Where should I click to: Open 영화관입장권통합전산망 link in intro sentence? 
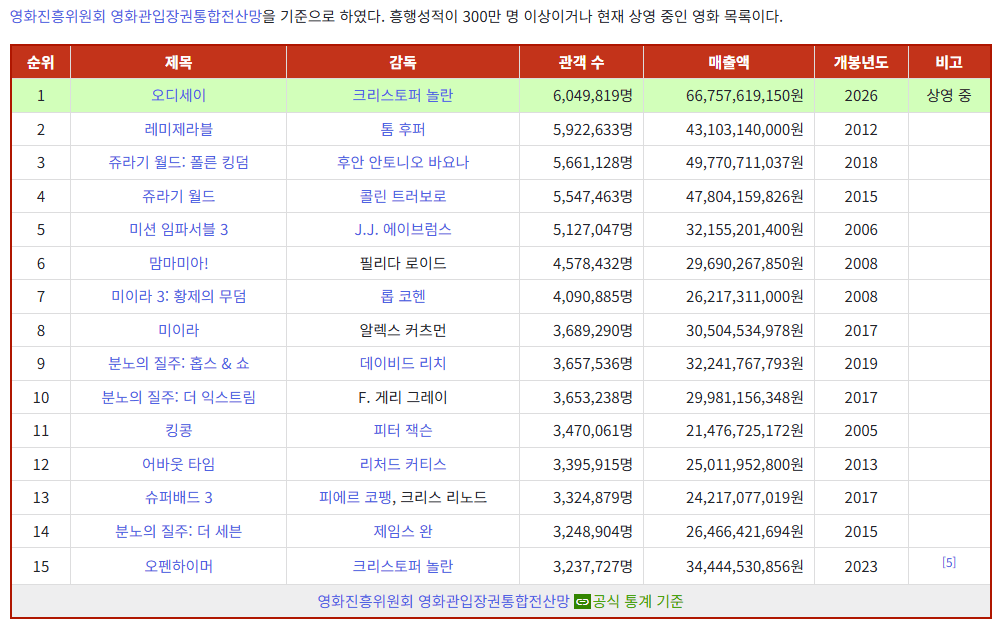click(186, 17)
